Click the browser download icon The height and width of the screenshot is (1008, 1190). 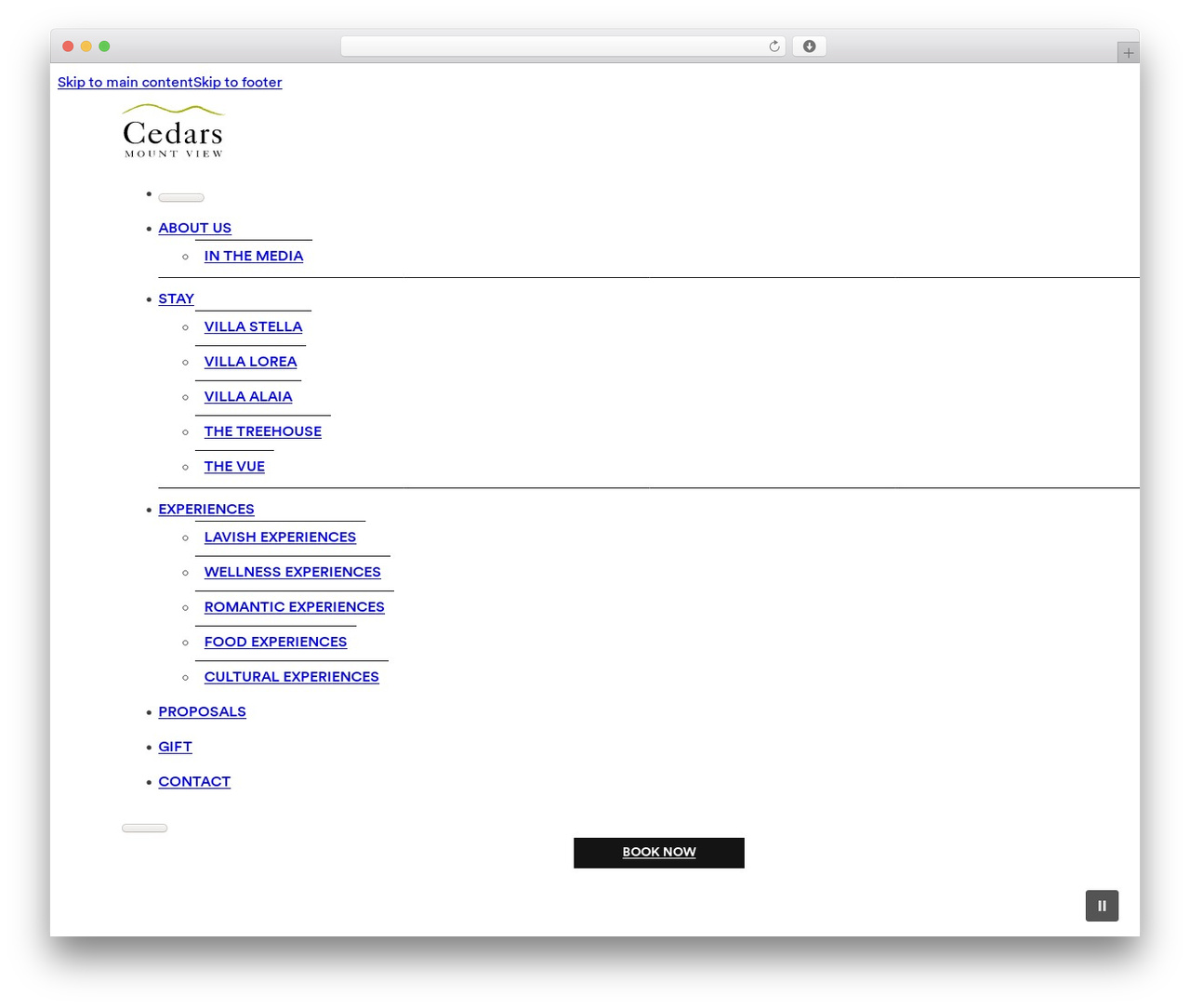810,46
